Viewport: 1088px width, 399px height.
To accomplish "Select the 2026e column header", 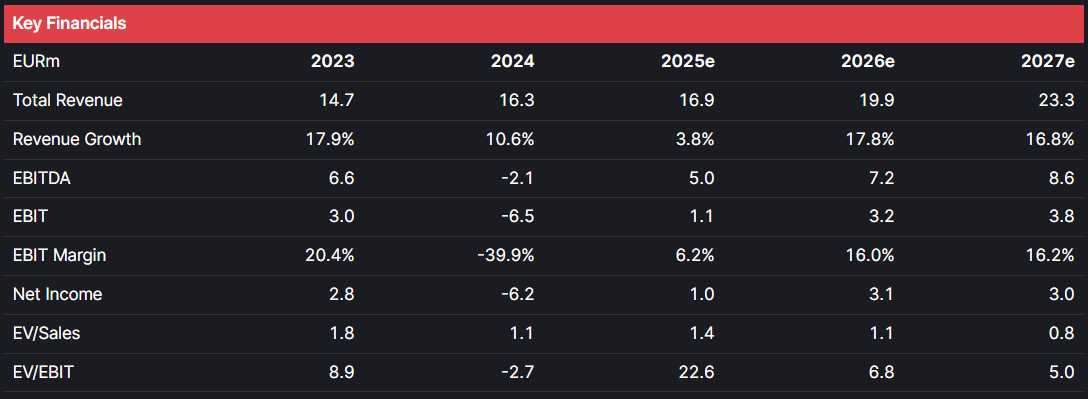I will 867,61.
